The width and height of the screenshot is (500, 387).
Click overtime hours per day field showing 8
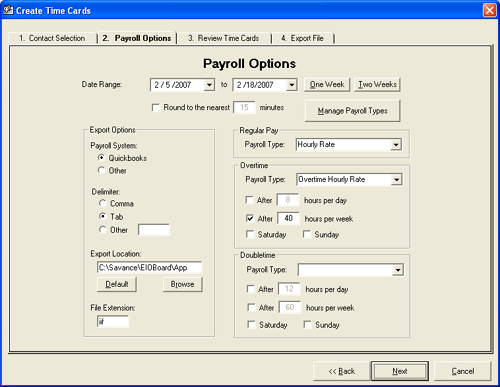288,200
